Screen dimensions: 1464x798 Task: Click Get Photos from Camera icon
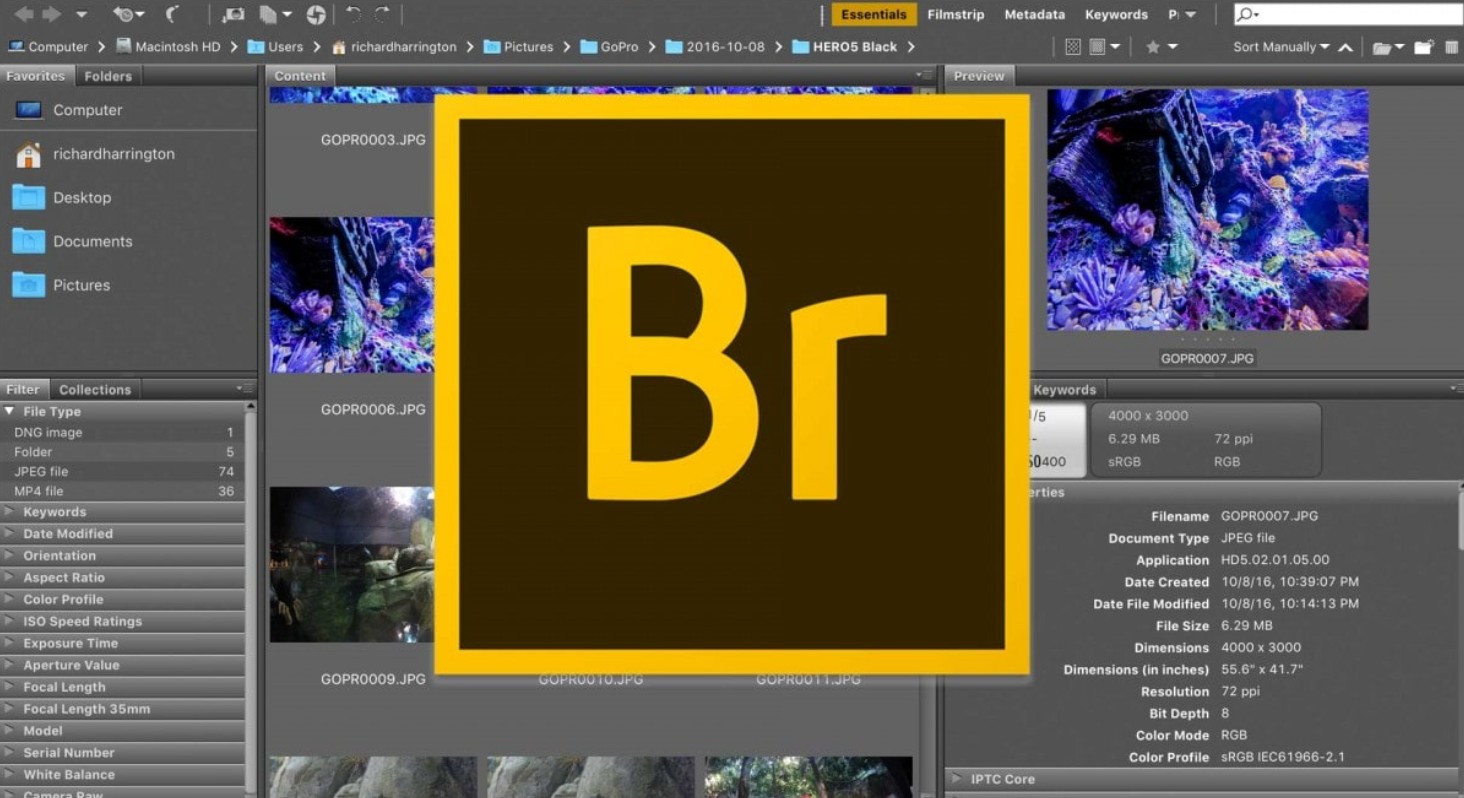point(234,15)
